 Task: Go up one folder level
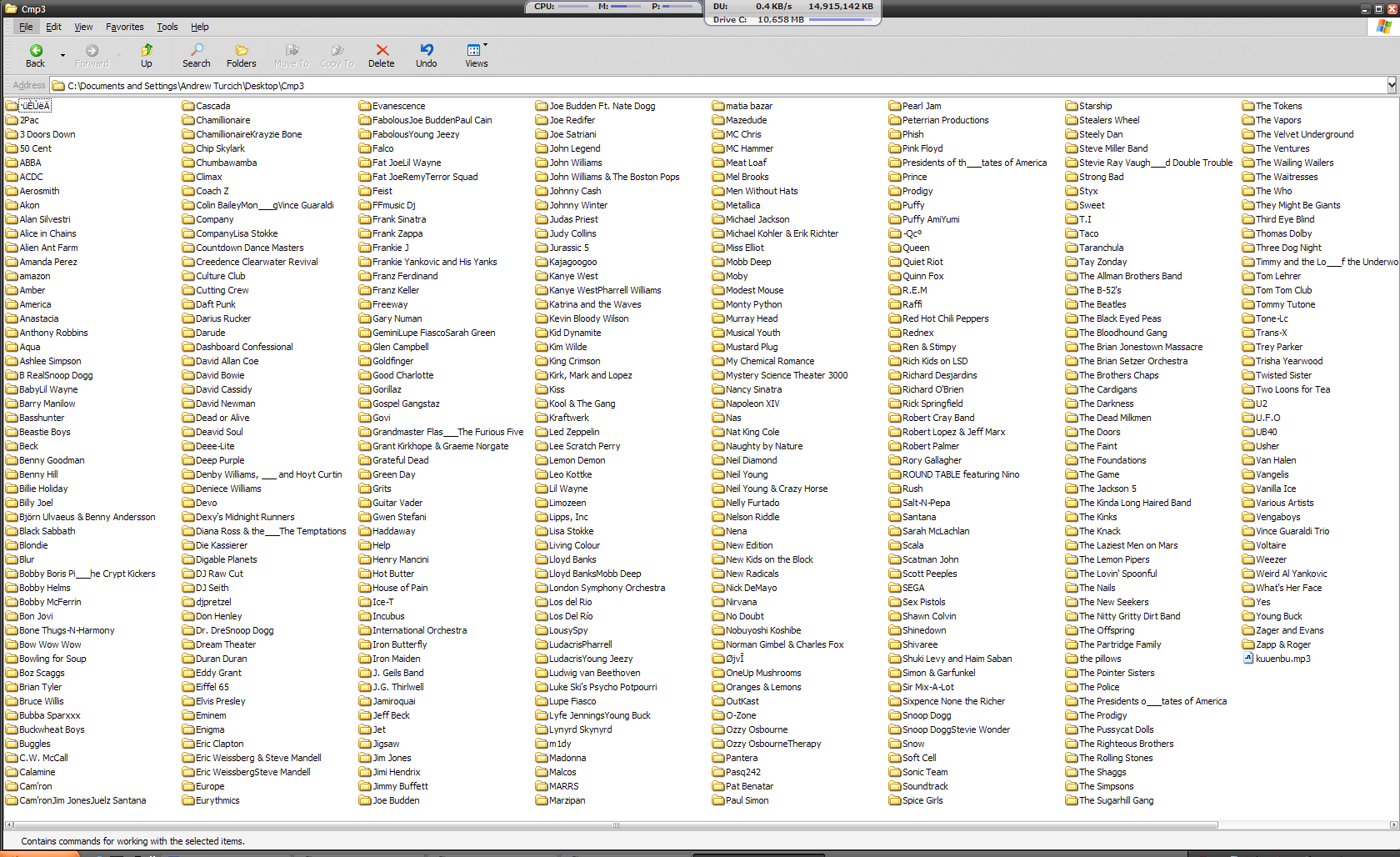[x=146, y=56]
